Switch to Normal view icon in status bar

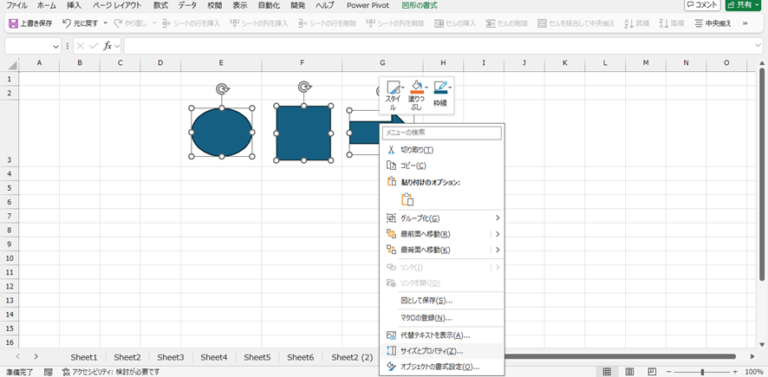click(x=606, y=372)
